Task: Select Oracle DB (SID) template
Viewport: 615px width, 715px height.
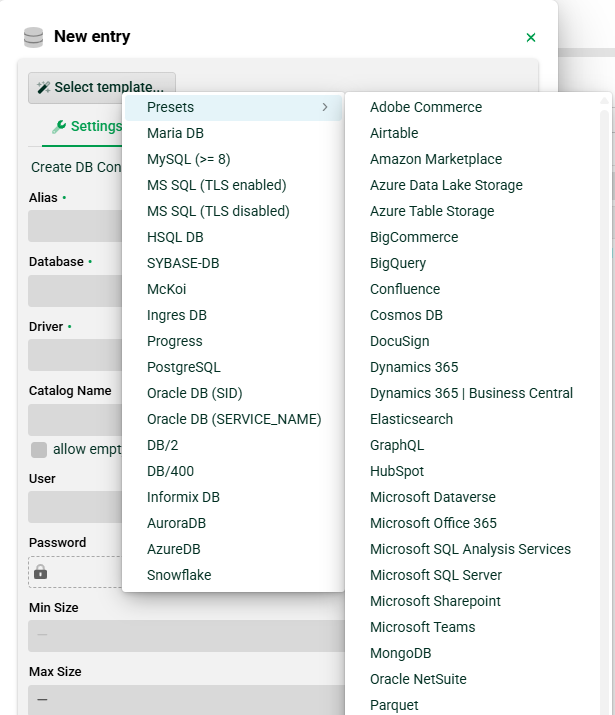Action: coord(233,393)
